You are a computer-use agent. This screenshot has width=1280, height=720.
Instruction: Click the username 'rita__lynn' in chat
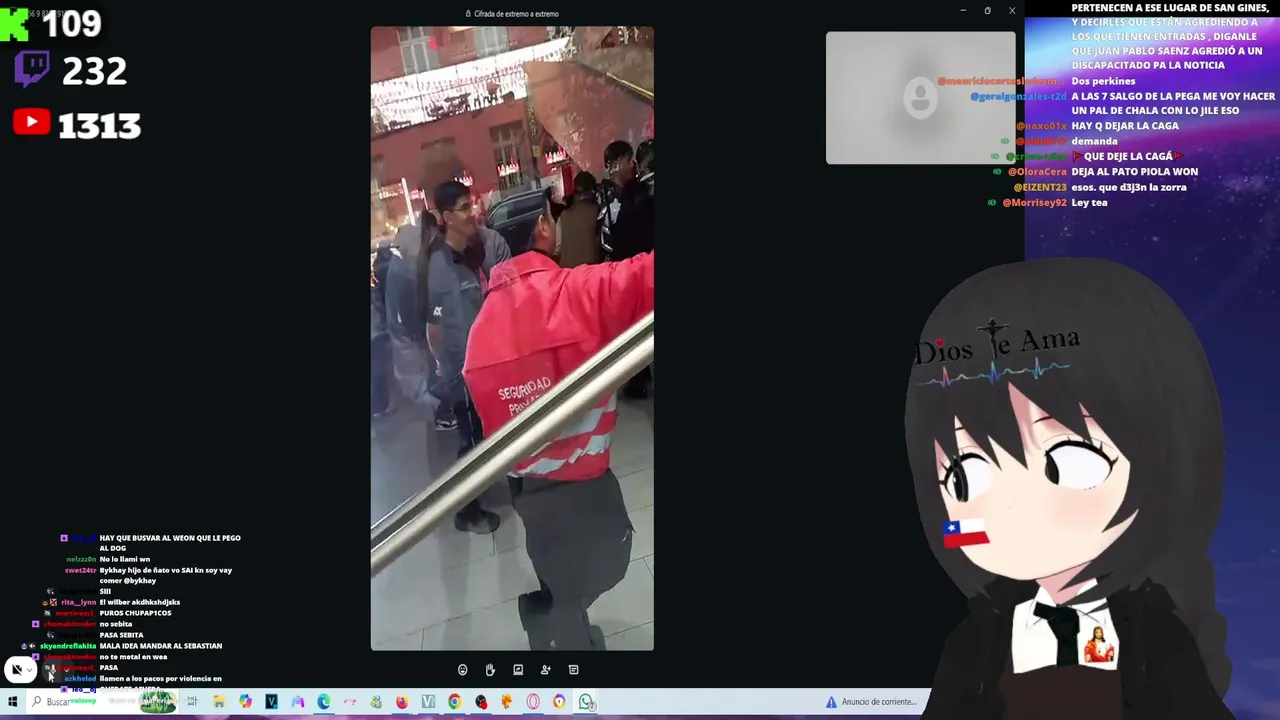pyautogui.click(x=78, y=602)
